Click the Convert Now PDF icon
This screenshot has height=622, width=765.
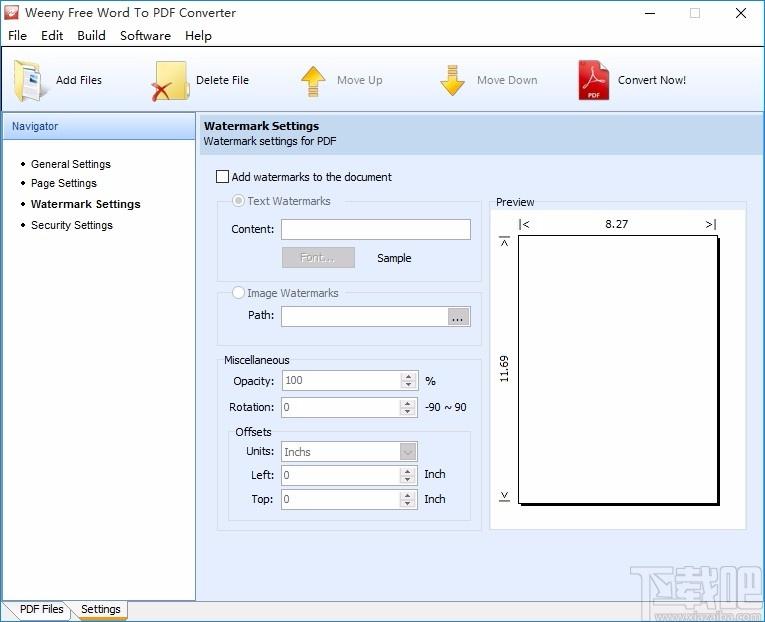click(593, 80)
